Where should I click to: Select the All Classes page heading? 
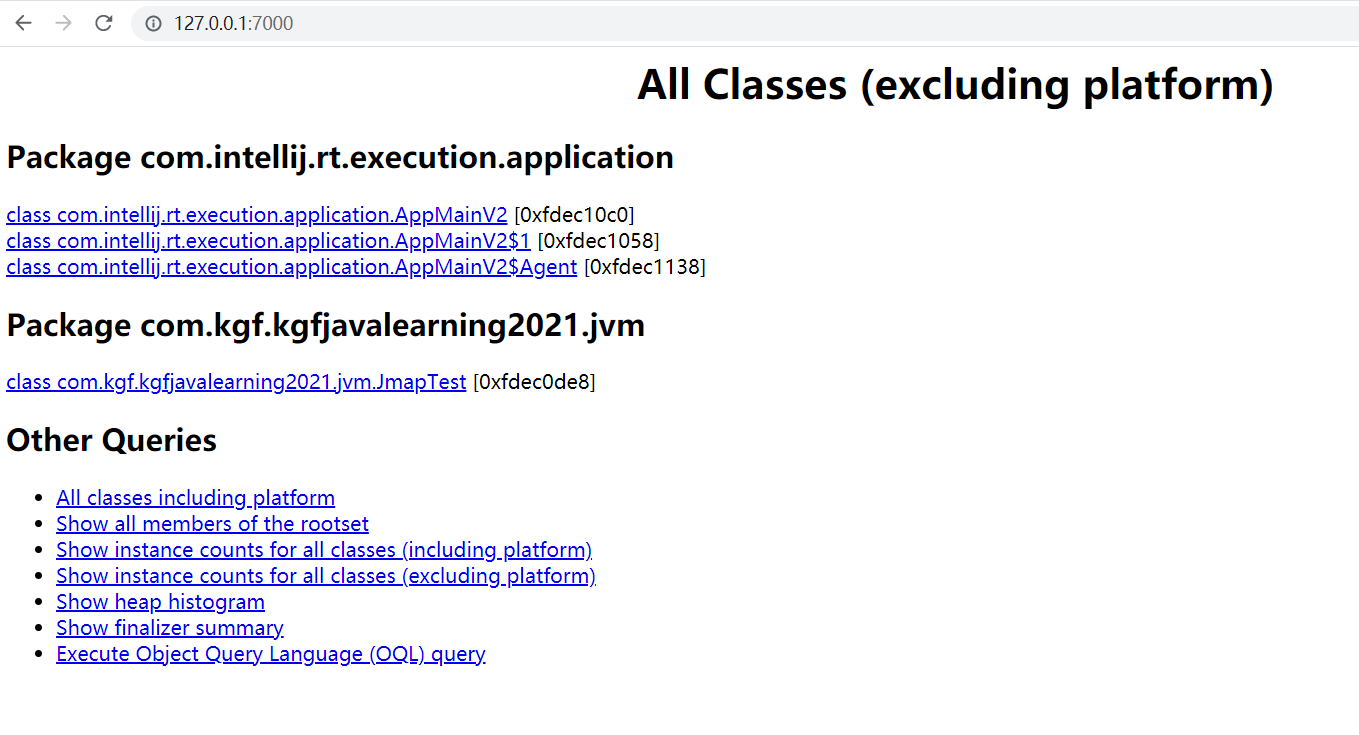(x=955, y=84)
